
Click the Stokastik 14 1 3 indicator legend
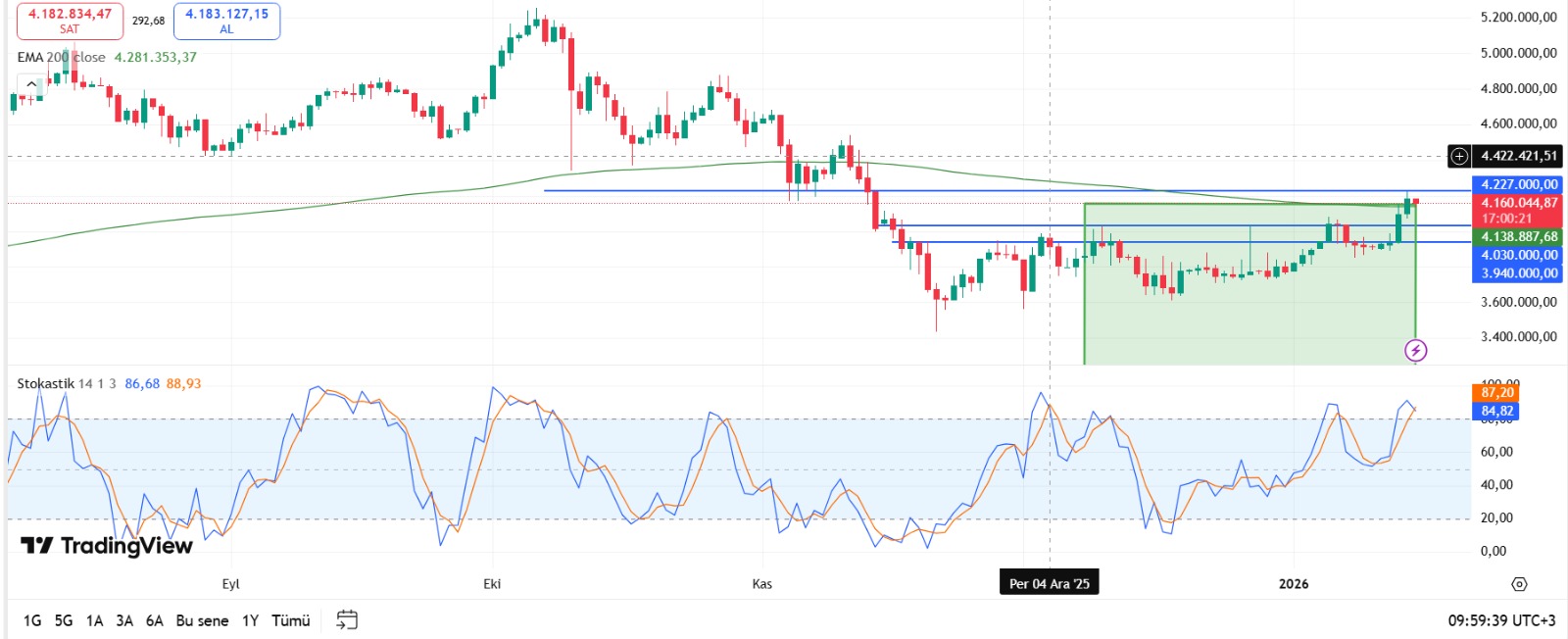(66, 383)
